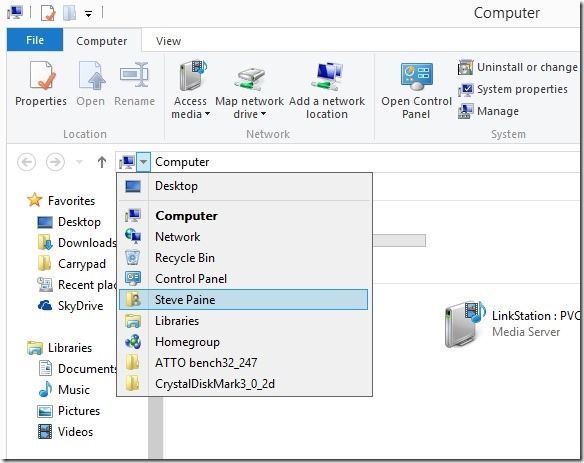
Task: Select the Manage icon in System group
Action: (466, 111)
